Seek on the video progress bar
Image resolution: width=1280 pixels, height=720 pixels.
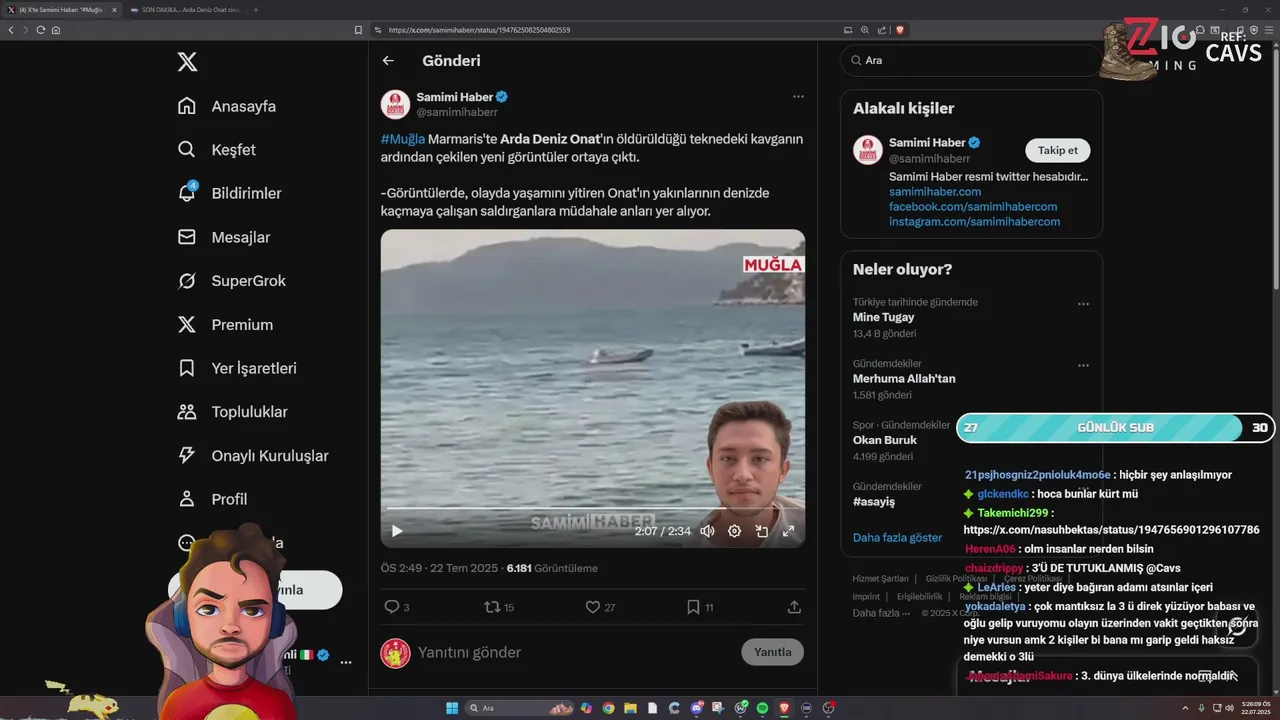point(592,509)
